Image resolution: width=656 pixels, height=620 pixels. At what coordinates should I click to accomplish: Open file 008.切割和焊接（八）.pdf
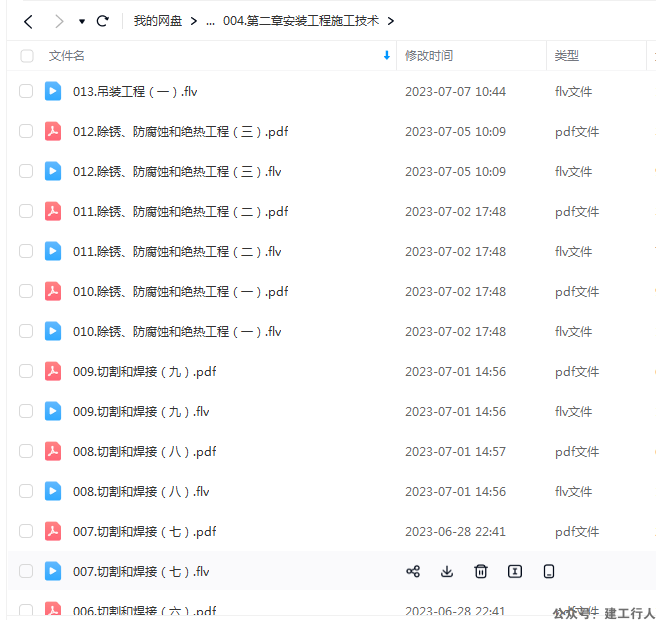coord(144,452)
